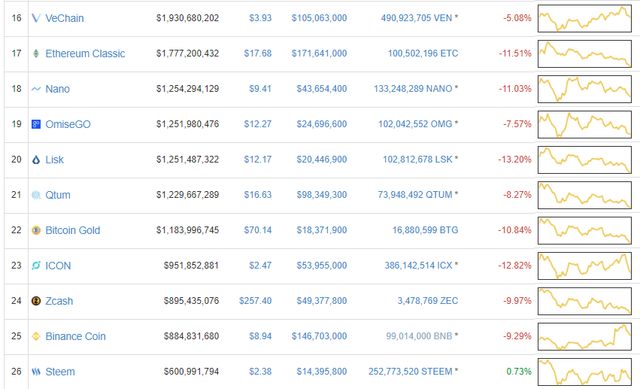View Zcash price chart thumbnail
The height and width of the screenshot is (389, 640).
(x=584, y=301)
